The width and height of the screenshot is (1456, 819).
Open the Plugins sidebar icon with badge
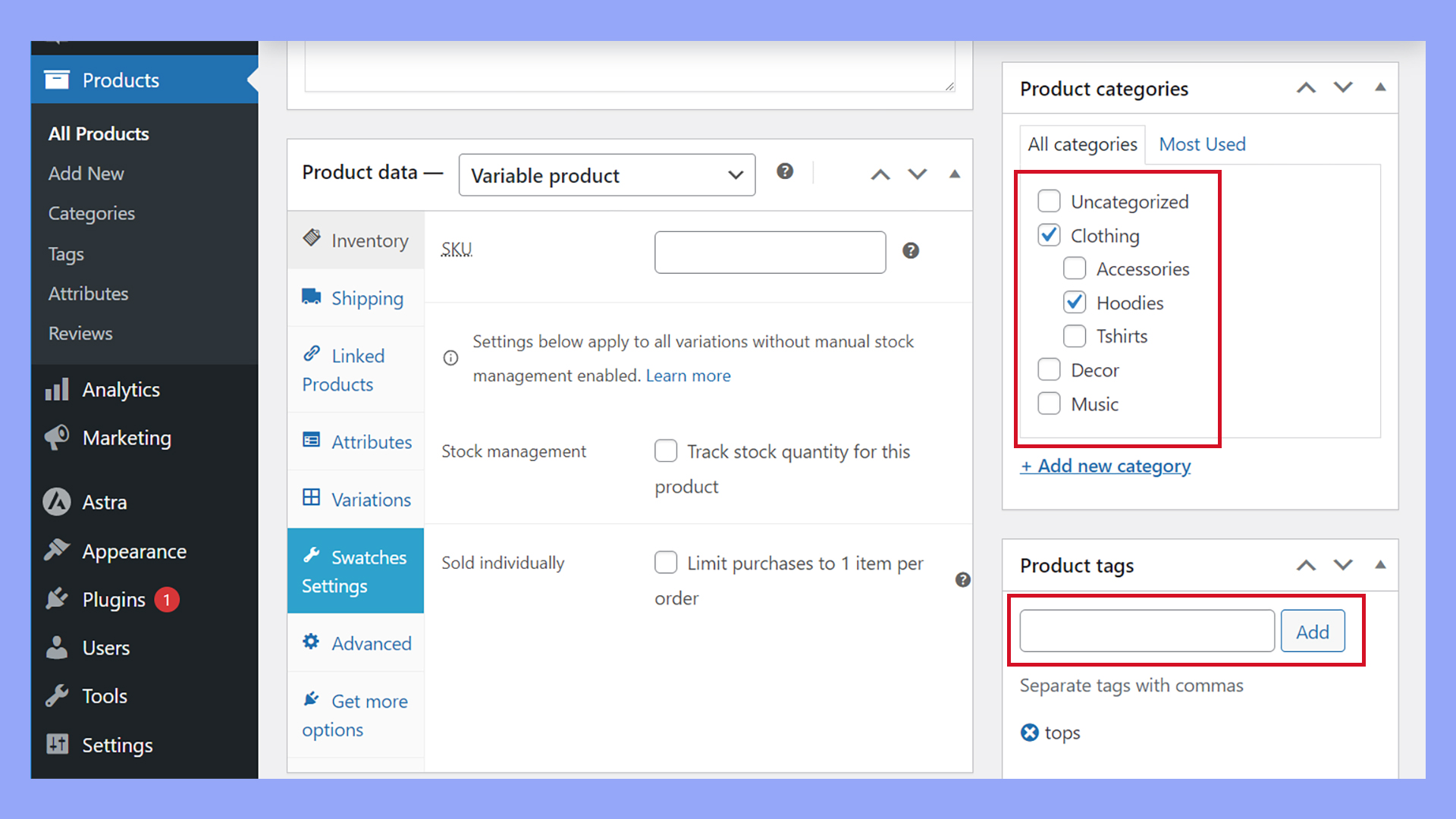[57, 599]
